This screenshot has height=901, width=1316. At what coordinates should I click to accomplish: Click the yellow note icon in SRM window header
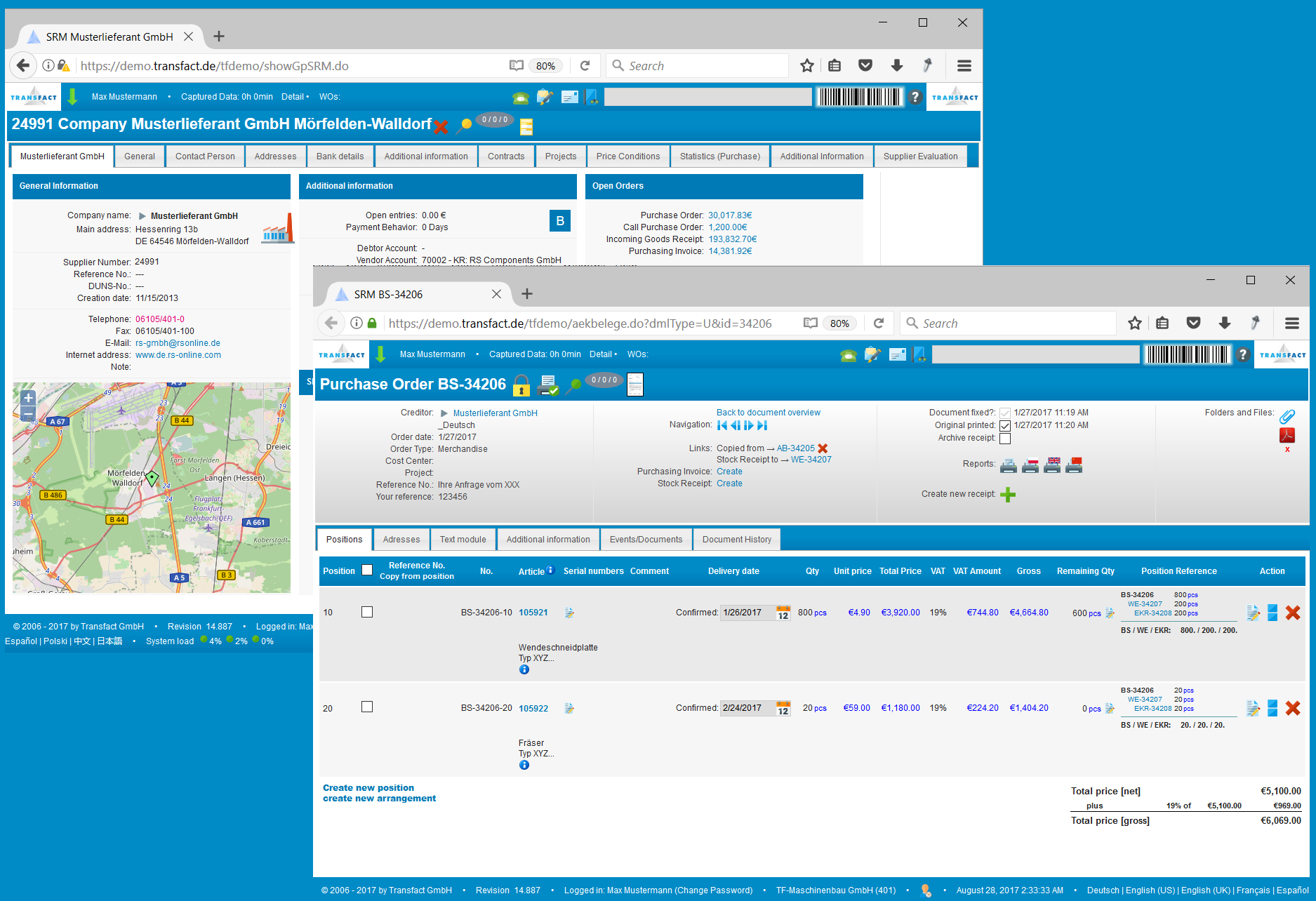(x=526, y=127)
